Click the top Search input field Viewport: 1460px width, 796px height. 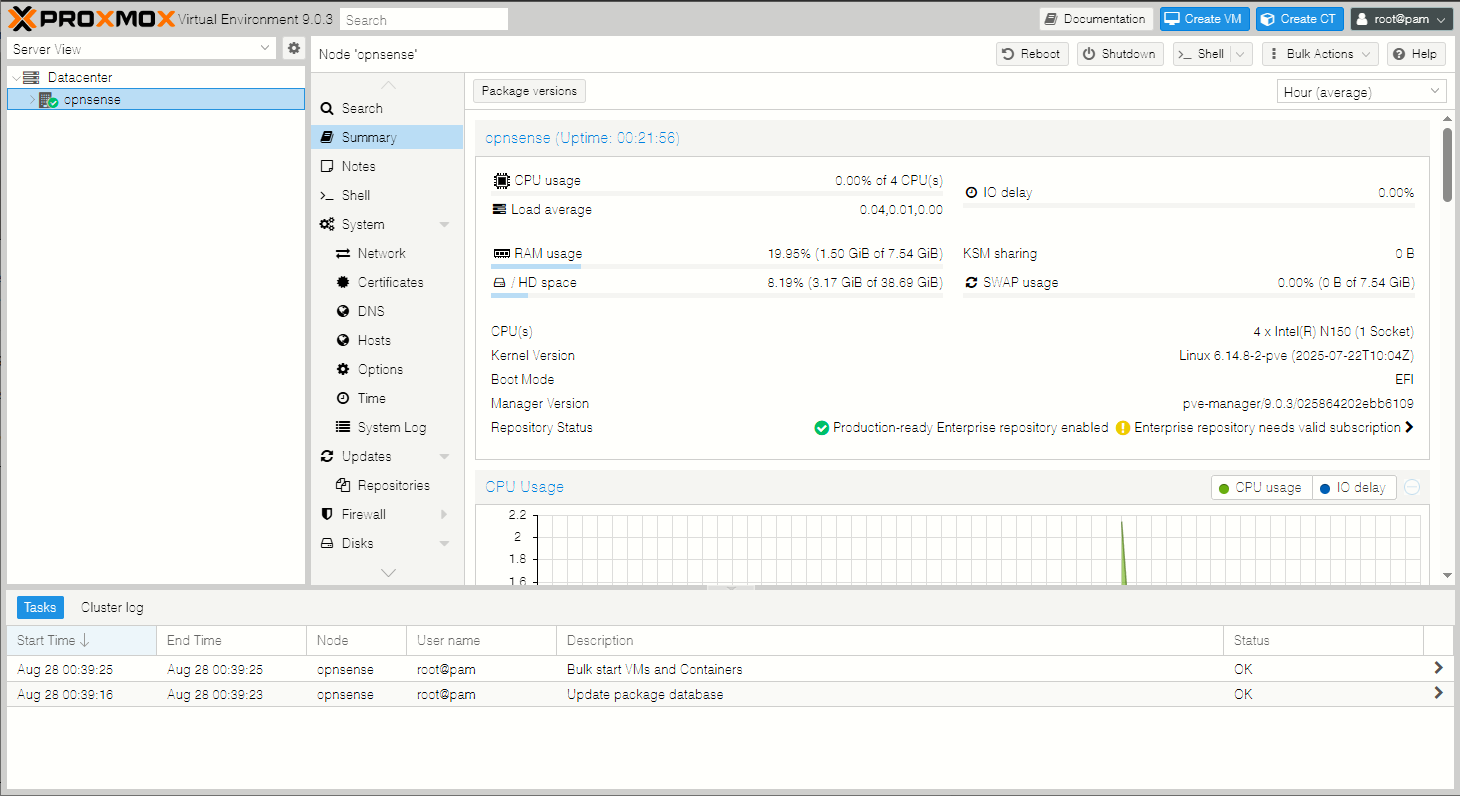click(x=424, y=19)
